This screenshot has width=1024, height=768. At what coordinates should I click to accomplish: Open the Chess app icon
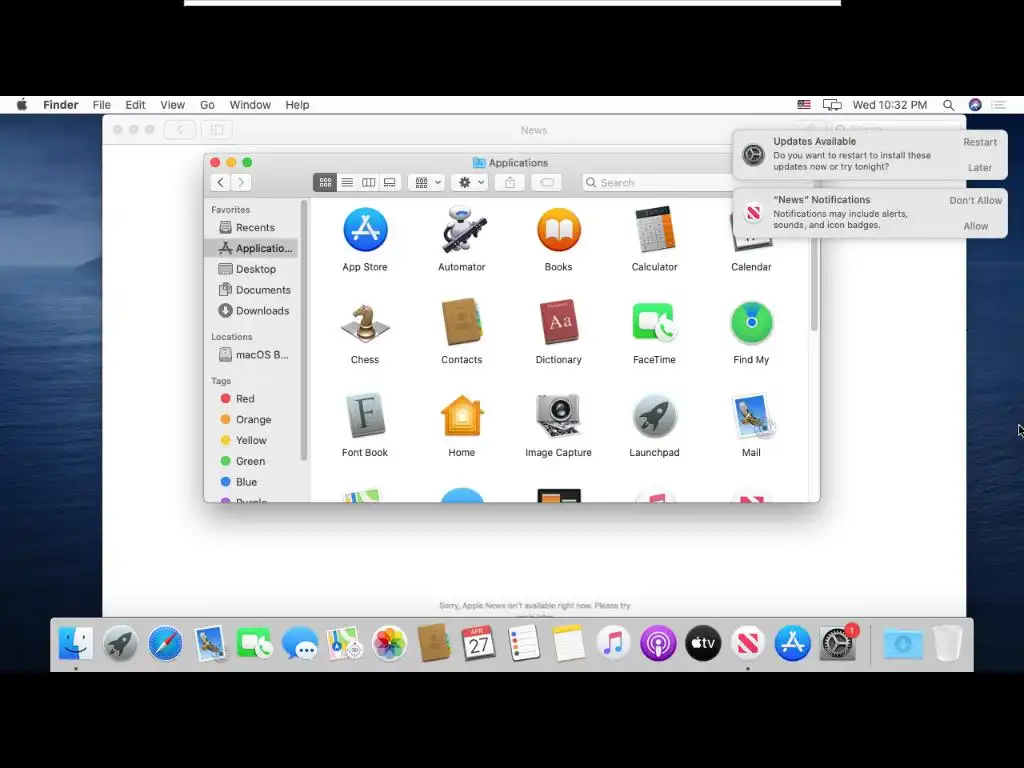click(x=365, y=323)
